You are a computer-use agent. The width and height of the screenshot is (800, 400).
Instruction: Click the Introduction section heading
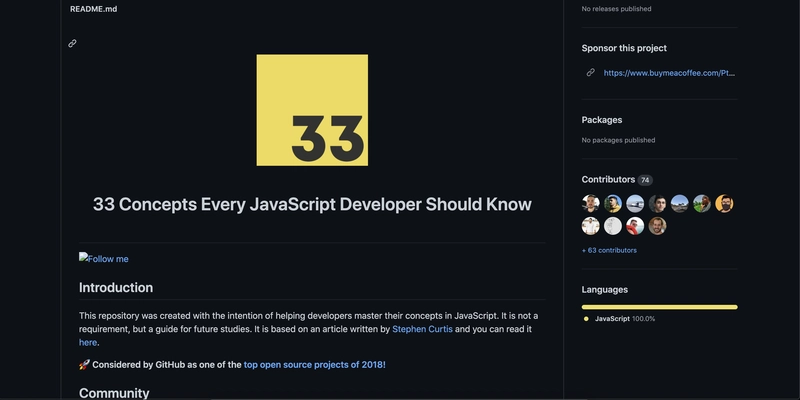[x=116, y=288]
